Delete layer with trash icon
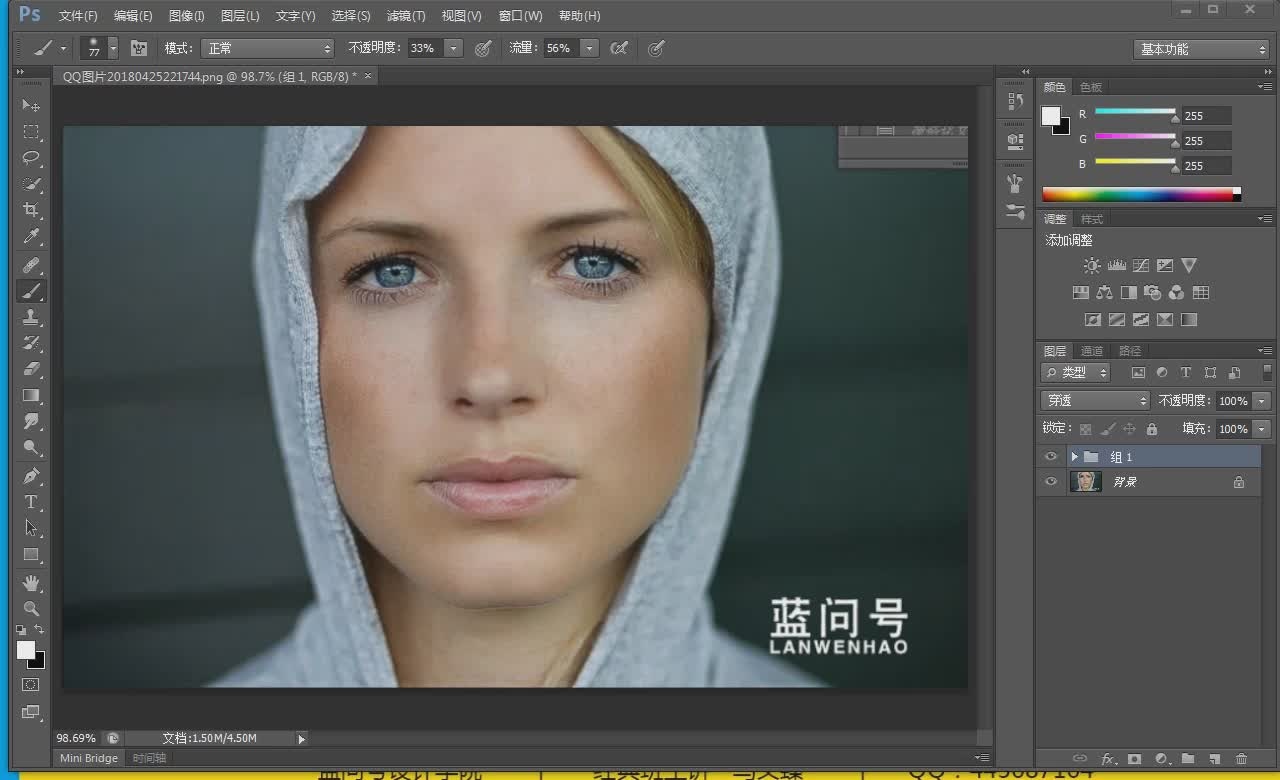 pyautogui.click(x=1242, y=759)
